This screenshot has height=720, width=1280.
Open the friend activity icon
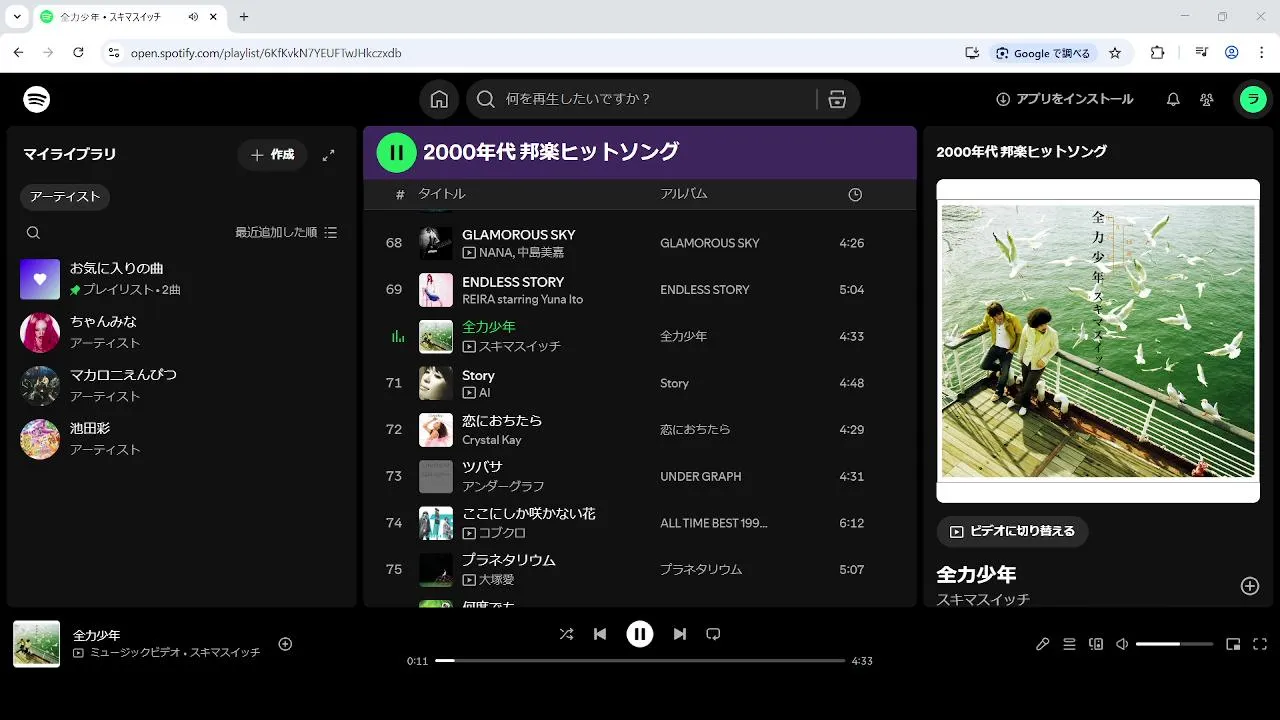click(x=1207, y=99)
